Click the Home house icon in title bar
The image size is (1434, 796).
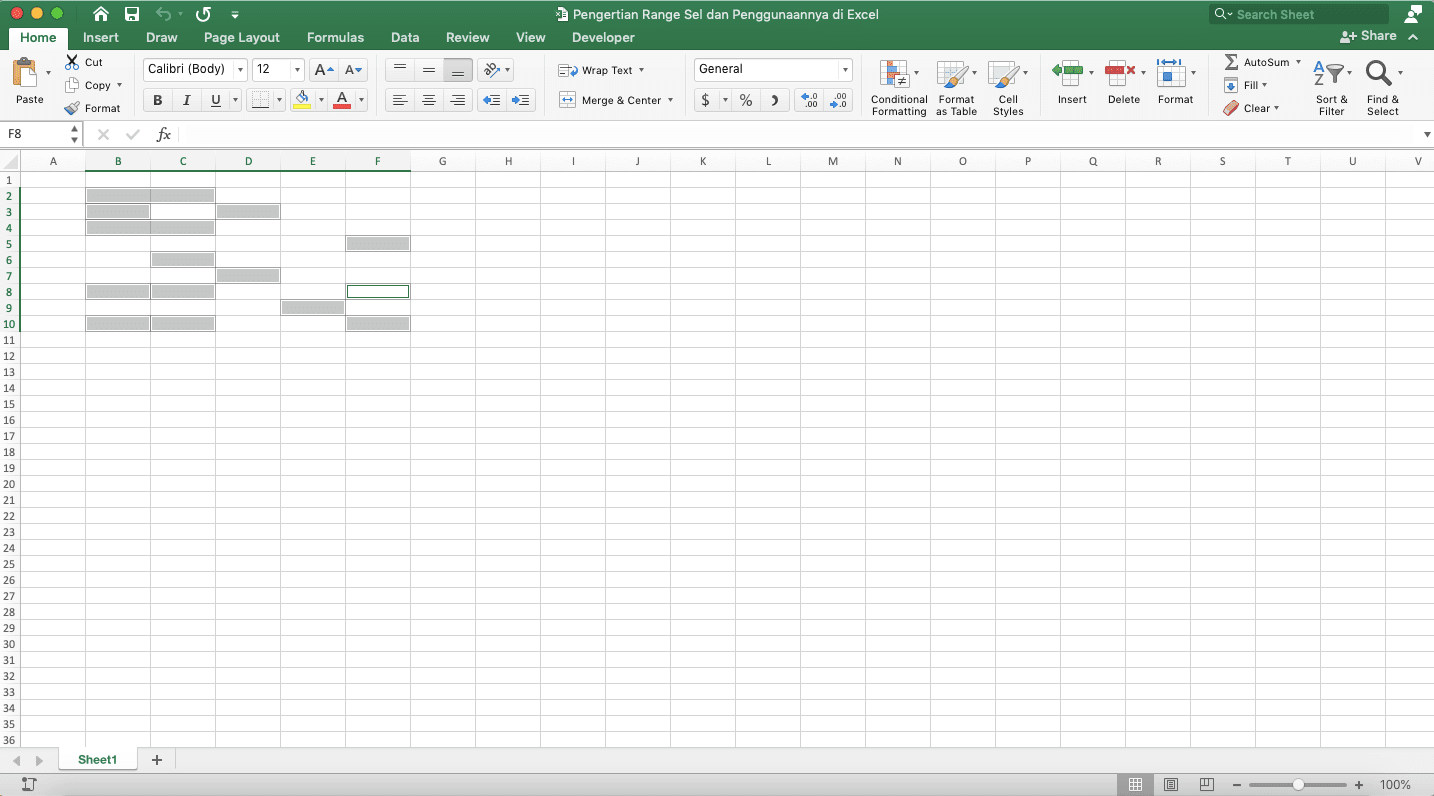(101, 14)
